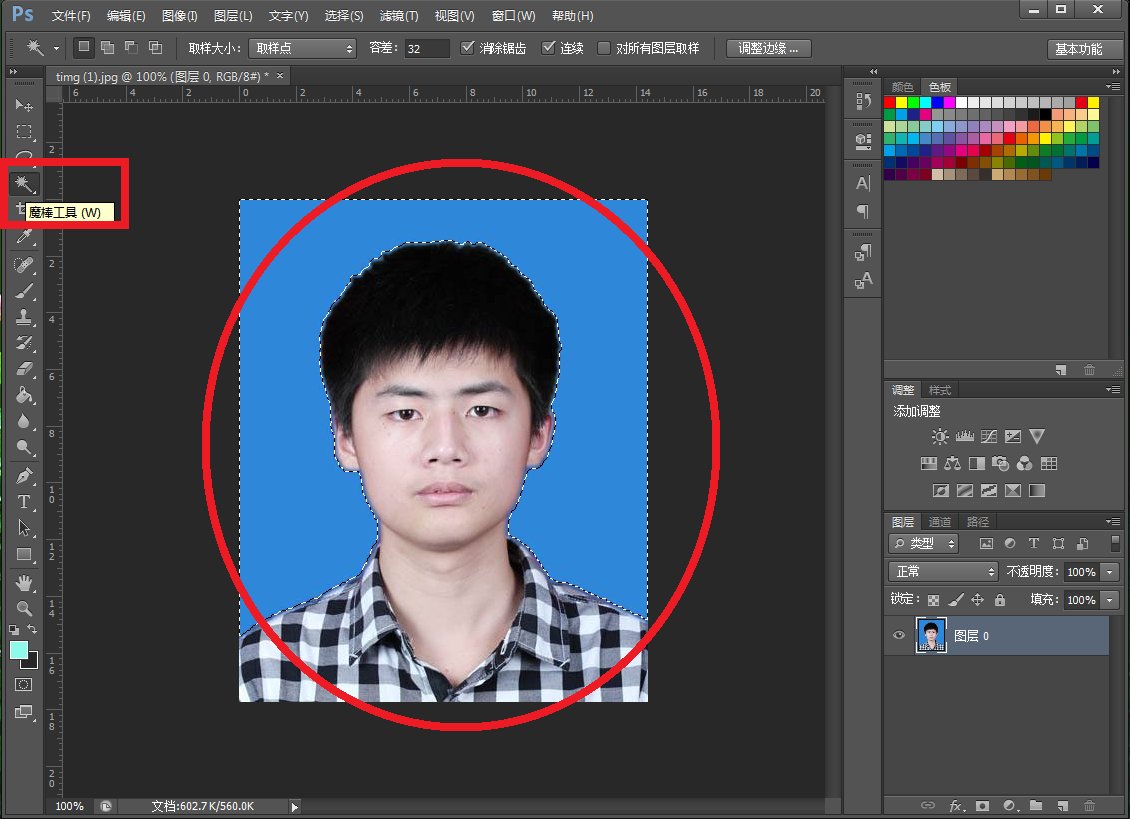Hide 图层 0 using the eye icon
Screen dimensions: 1130x819
pos(898,636)
